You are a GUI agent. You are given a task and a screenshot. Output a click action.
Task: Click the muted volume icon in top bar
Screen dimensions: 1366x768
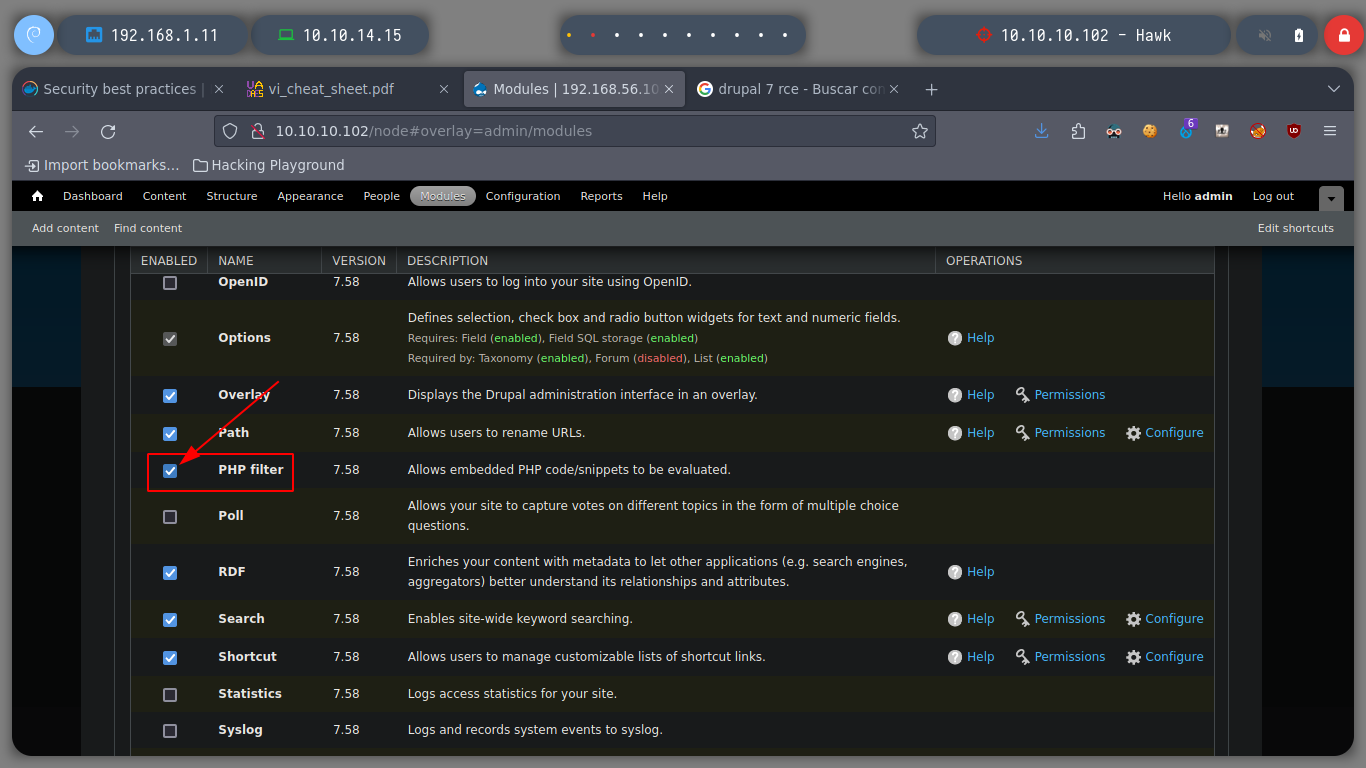[1265, 35]
